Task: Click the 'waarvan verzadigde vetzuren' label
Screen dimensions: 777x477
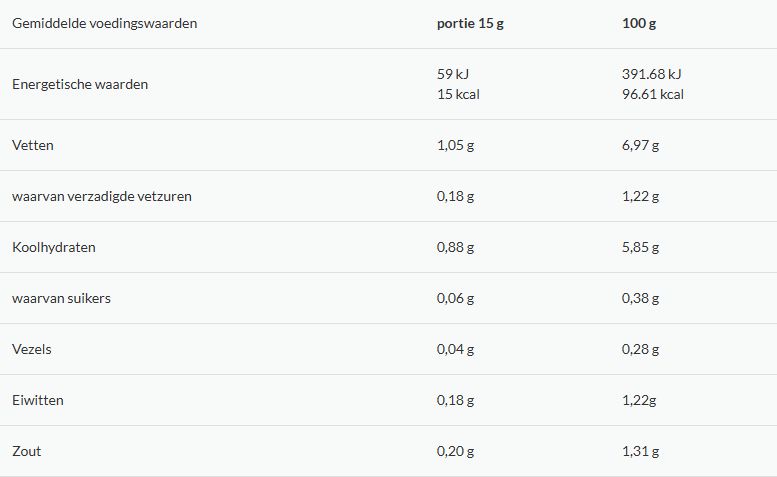Action: pos(102,197)
